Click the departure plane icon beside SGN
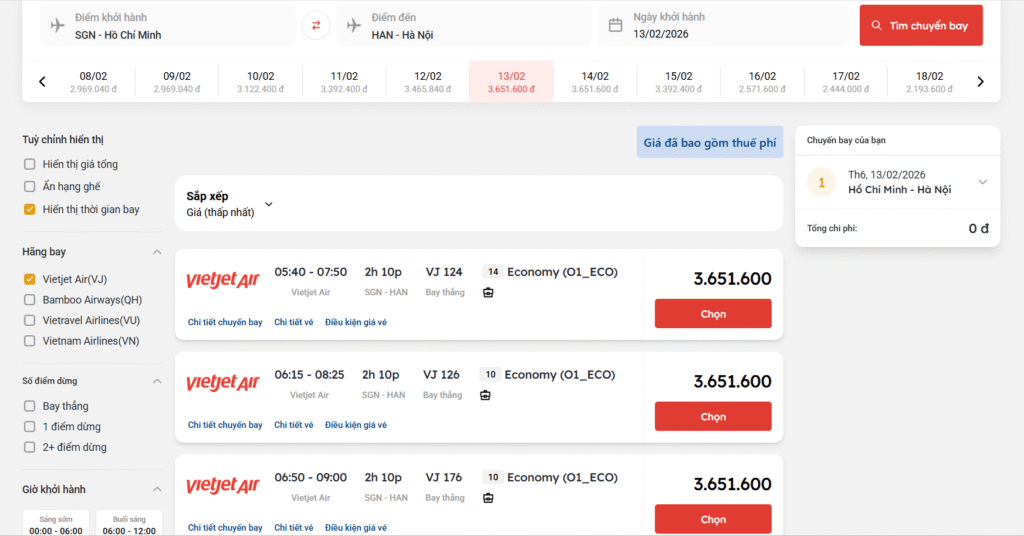This screenshot has height=536, width=1024. [57, 25]
